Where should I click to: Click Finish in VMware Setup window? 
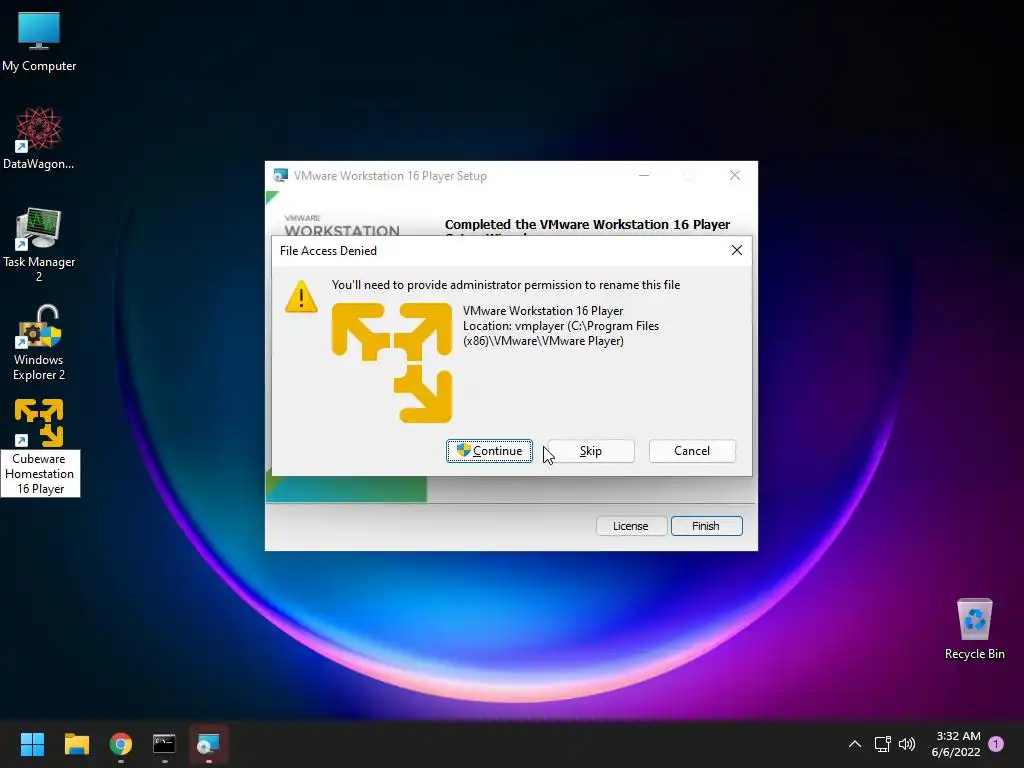pos(707,526)
